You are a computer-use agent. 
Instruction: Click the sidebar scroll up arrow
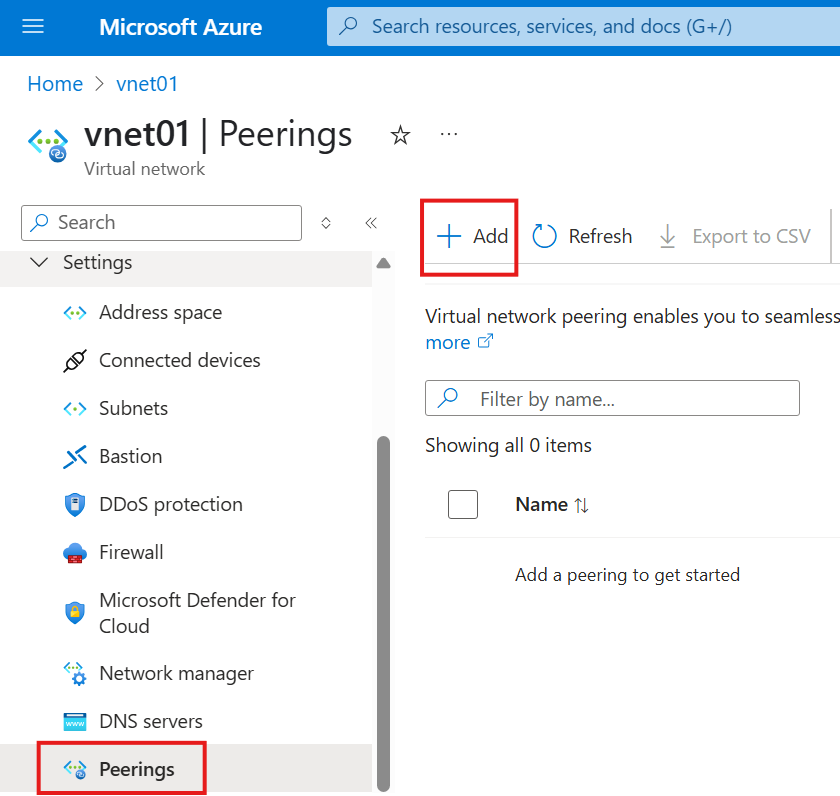click(384, 263)
